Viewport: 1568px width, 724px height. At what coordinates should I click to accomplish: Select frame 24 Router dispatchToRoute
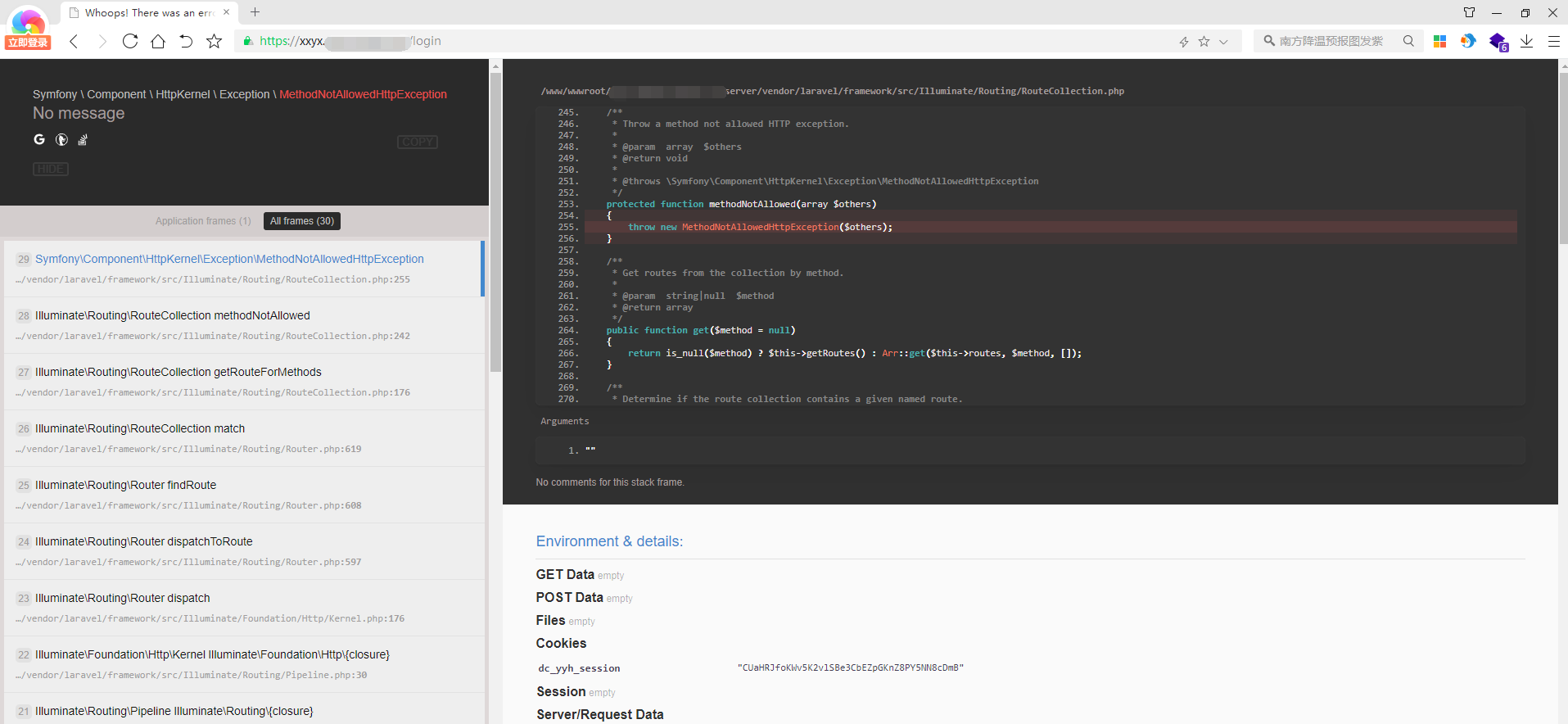point(244,551)
